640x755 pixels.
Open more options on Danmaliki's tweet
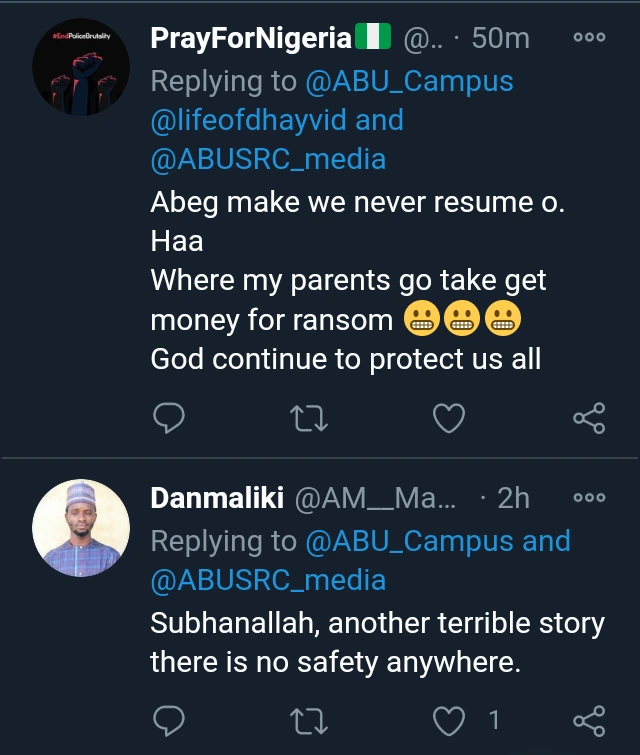589,497
